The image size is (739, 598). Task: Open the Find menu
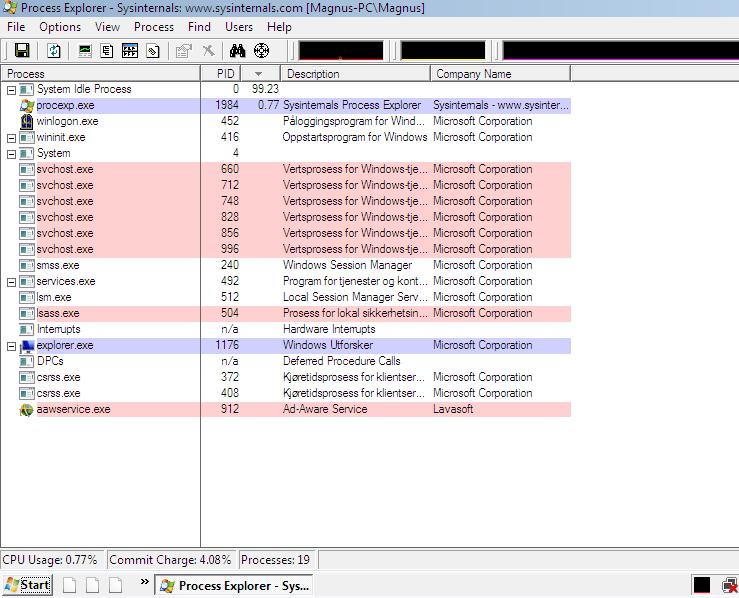[199, 27]
